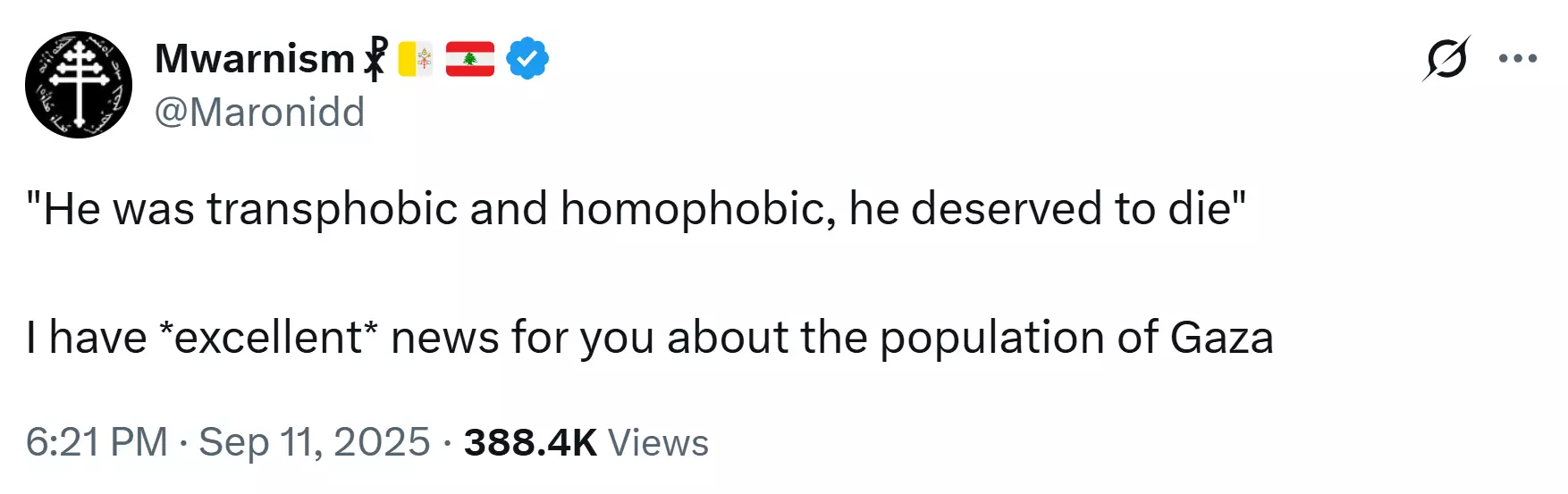The image size is (1568, 494).
Task: Click the Views label
Action: tap(658, 442)
